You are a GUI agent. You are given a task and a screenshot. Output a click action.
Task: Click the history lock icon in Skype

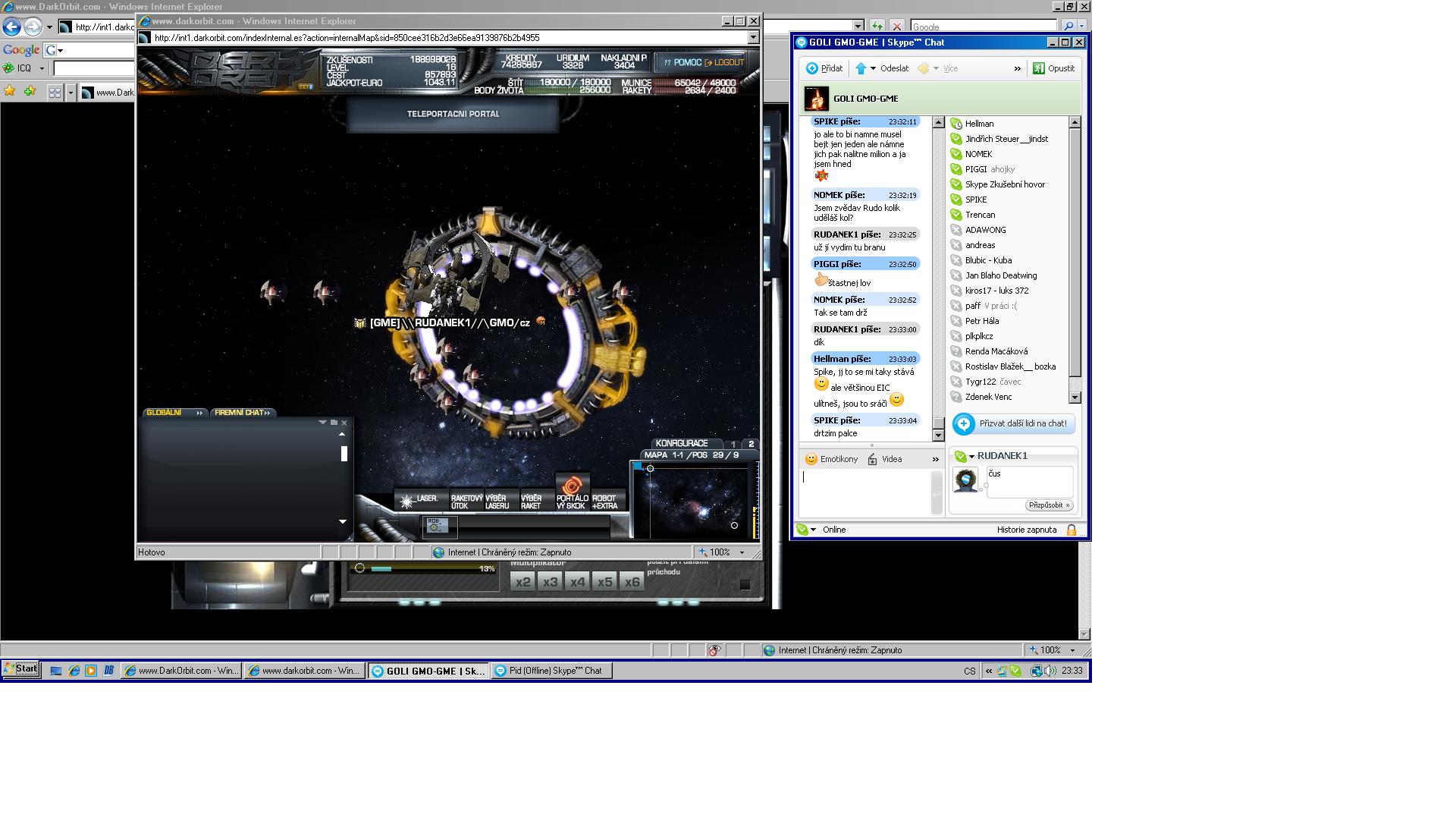[1072, 530]
